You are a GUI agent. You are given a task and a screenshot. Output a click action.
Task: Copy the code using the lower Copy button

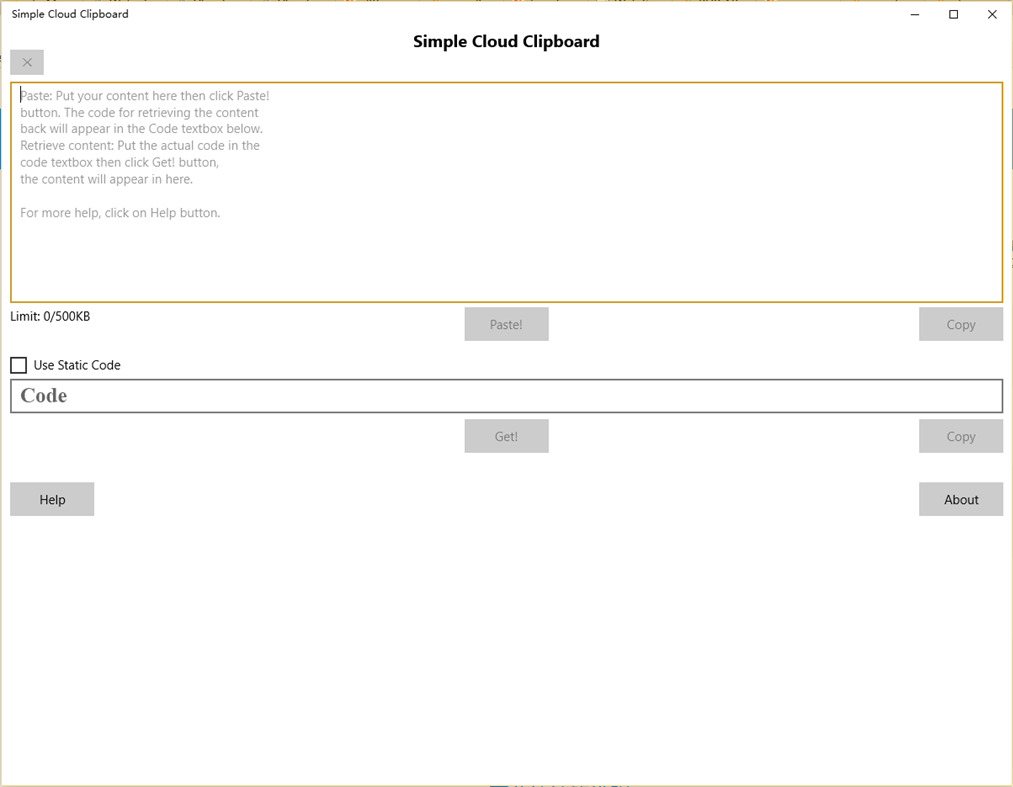tap(960, 435)
